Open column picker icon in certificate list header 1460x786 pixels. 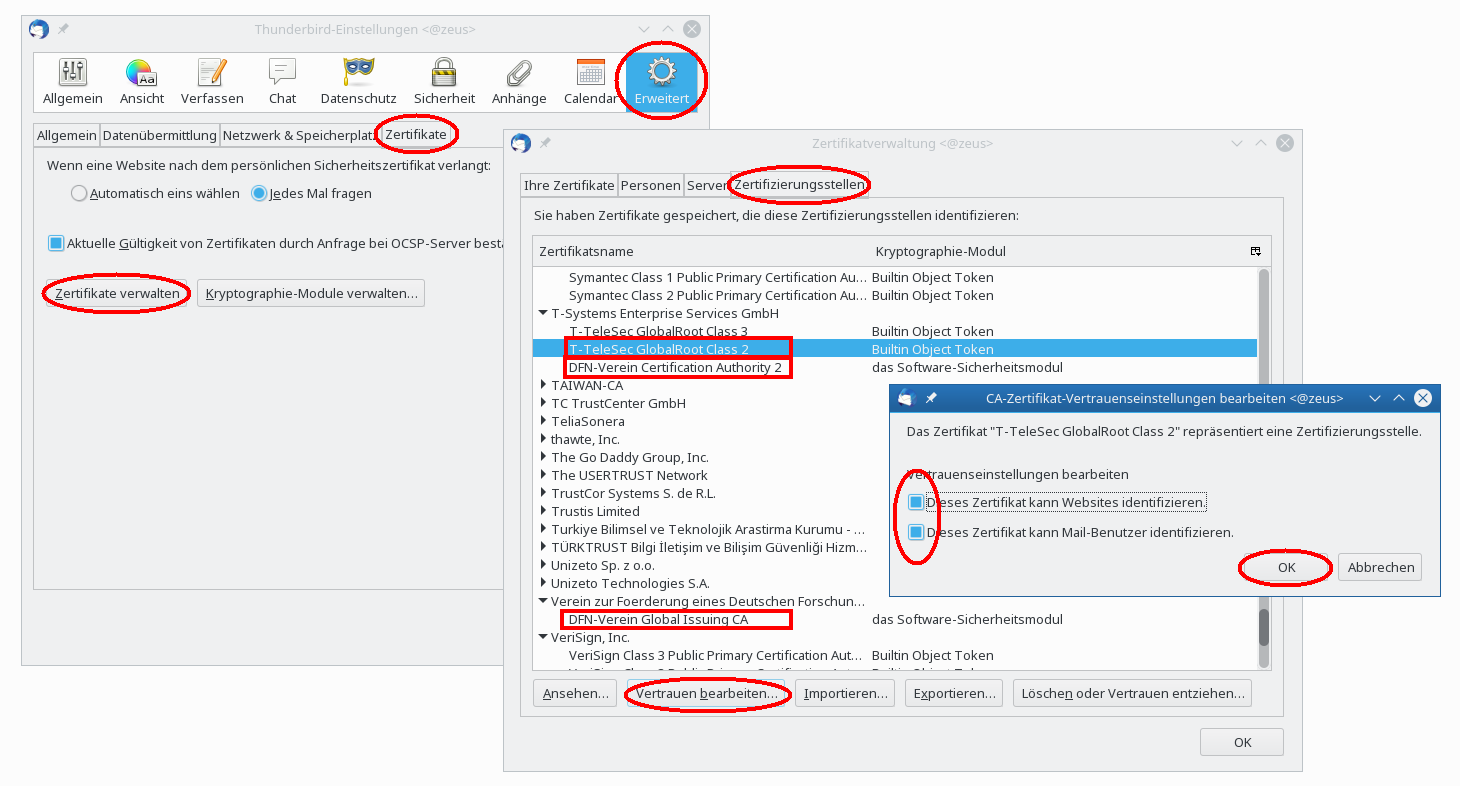point(1256,251)
